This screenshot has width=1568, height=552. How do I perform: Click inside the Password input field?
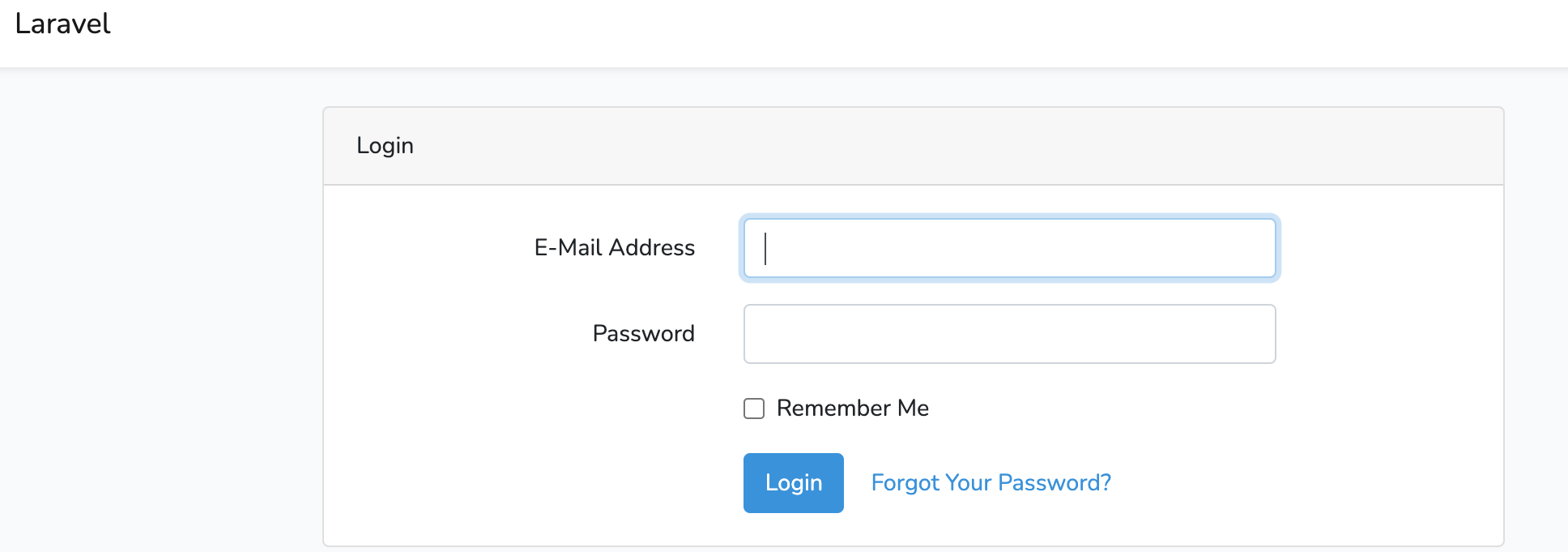(1009, 334)
